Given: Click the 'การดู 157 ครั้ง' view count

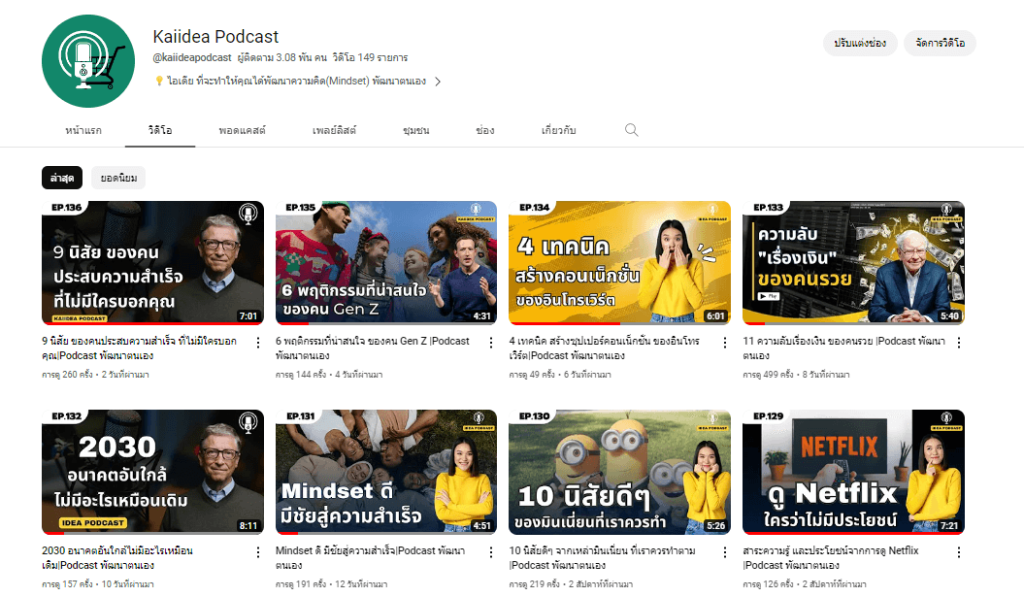Looking at the screenshot, I should coord(67,584).
